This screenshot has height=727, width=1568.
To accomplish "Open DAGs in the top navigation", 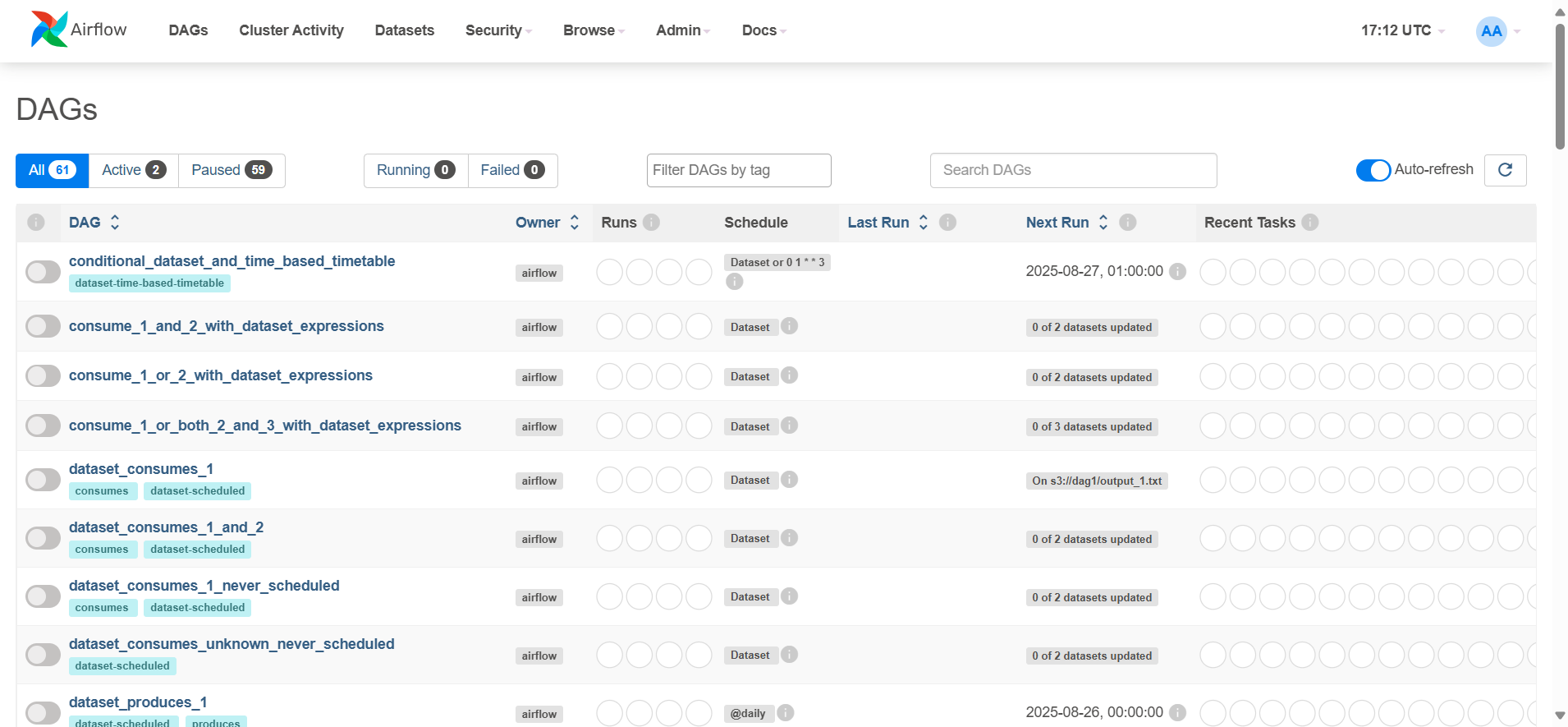I will (x=188, y=30).
